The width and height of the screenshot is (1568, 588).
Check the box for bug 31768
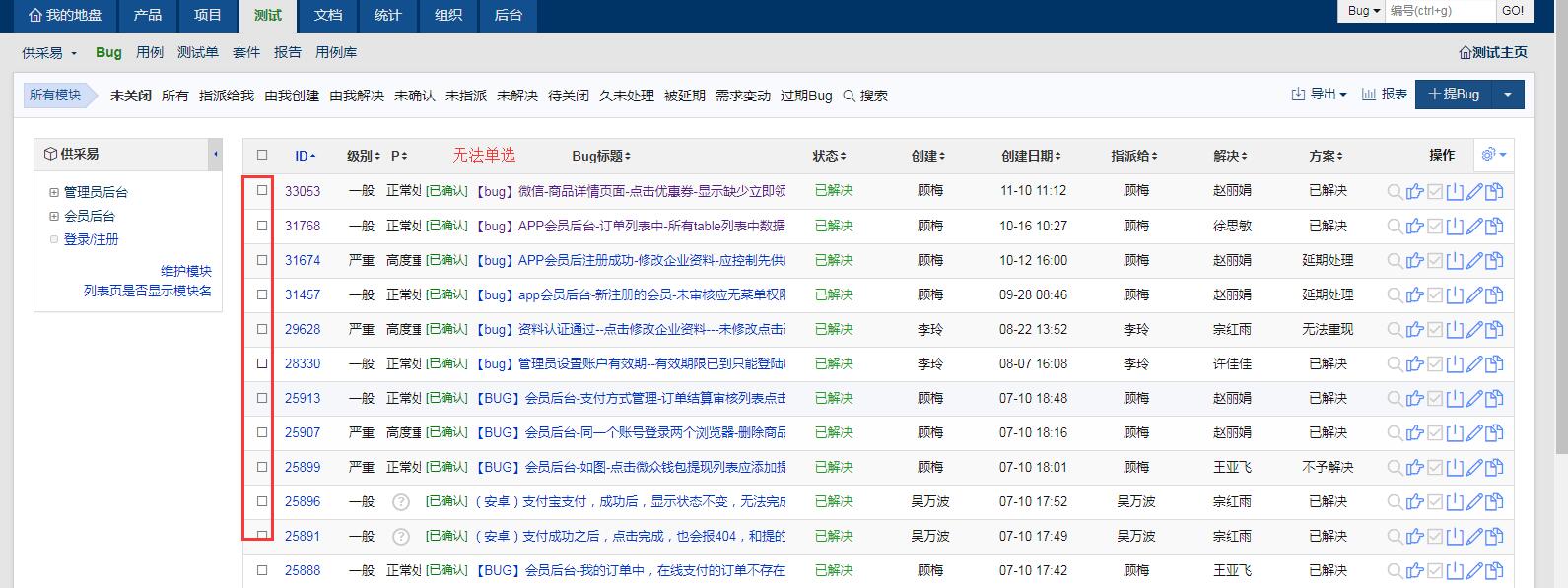262,226
